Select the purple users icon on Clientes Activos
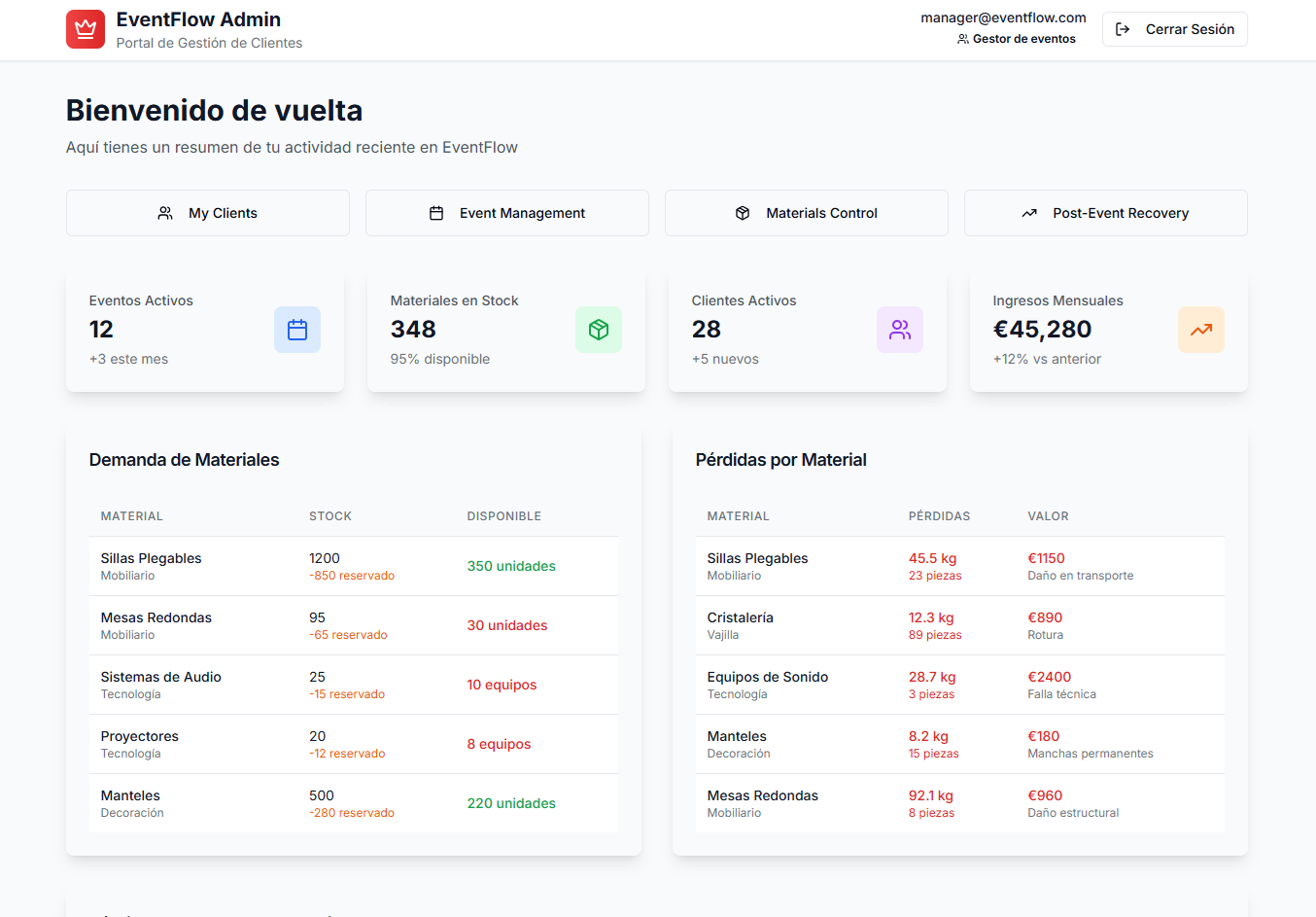This screenshot has width=1316, height=917. (x=900, y=330)
